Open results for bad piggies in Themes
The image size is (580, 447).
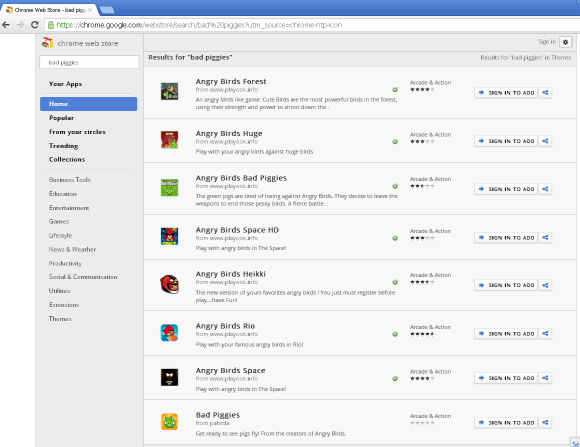pos(526,58)
